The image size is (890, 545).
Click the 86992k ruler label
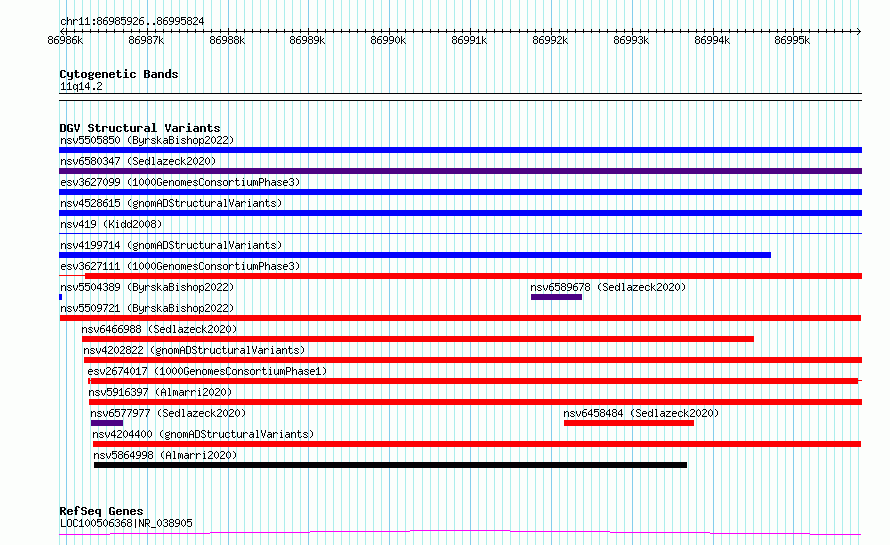[x=550, y=40]
